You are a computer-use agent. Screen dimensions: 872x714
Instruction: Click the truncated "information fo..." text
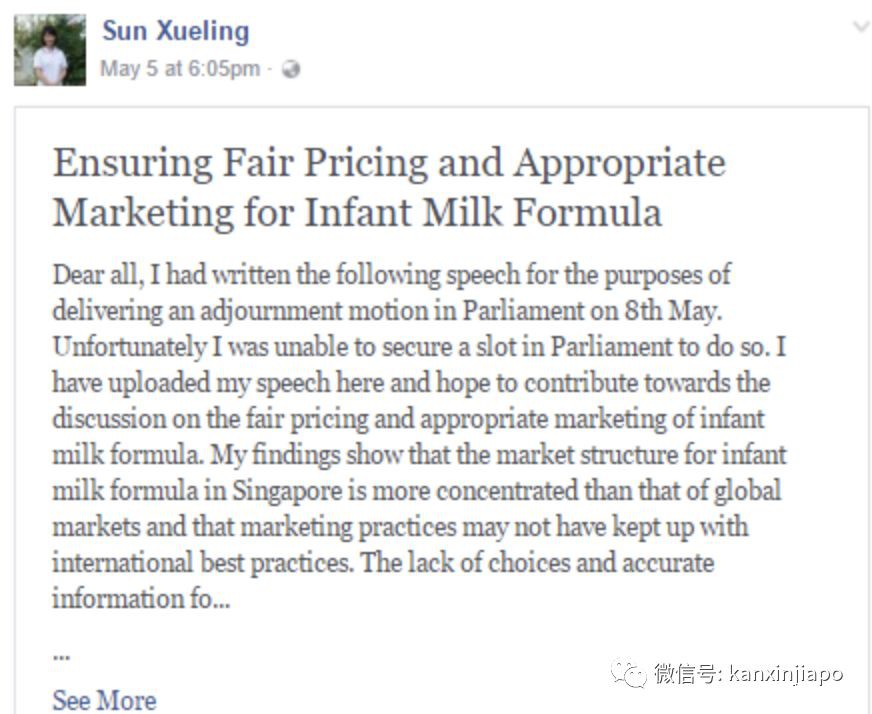click(141, 599)
